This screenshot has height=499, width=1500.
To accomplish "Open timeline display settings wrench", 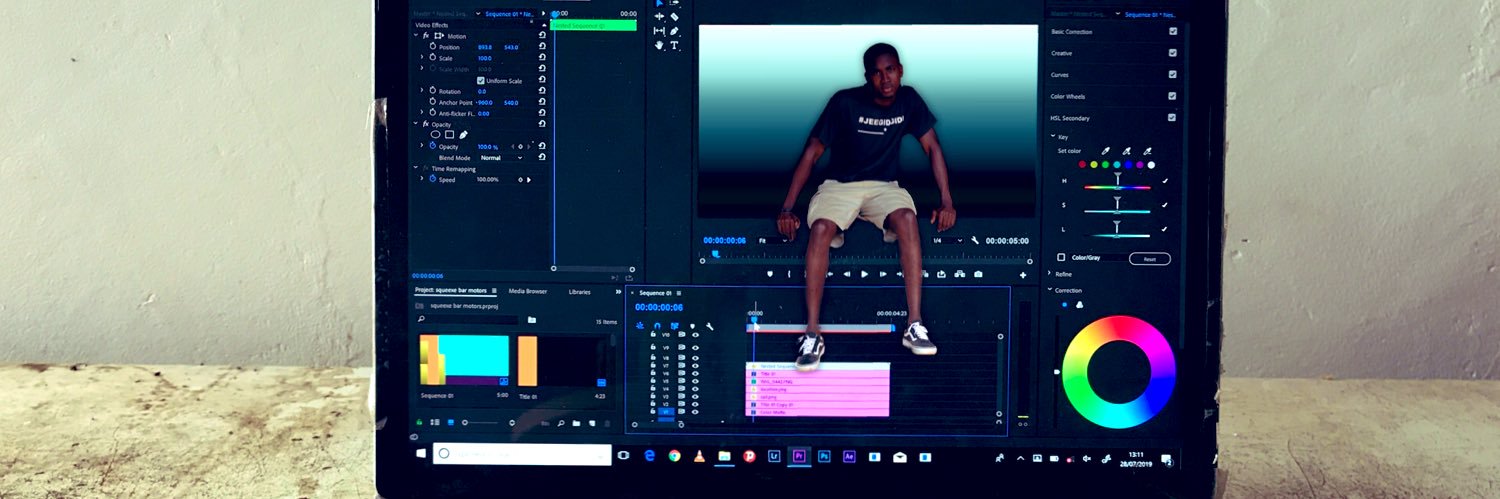I will 709,326.
